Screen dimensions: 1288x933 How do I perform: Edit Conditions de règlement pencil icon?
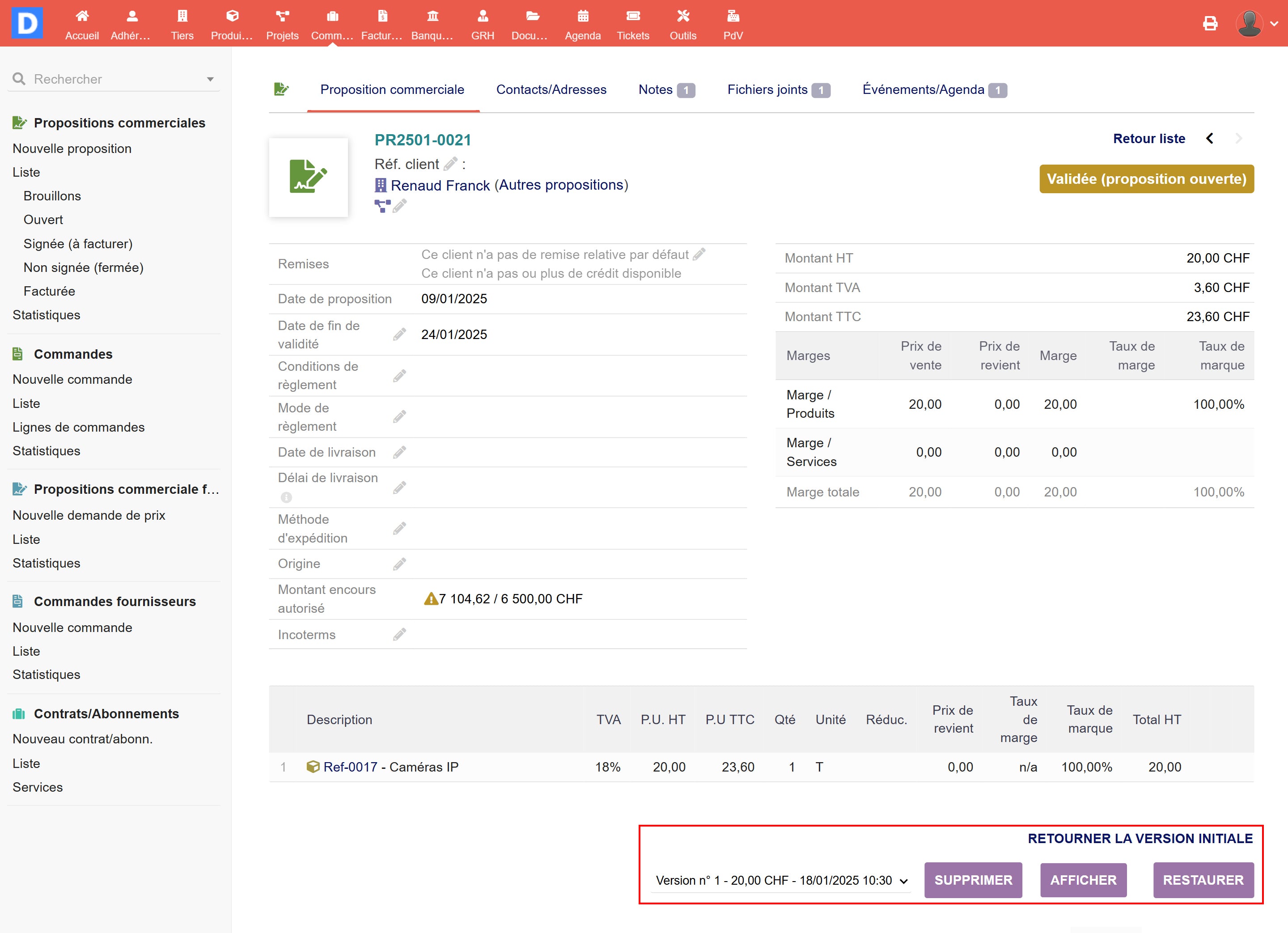tap(400, 376)
